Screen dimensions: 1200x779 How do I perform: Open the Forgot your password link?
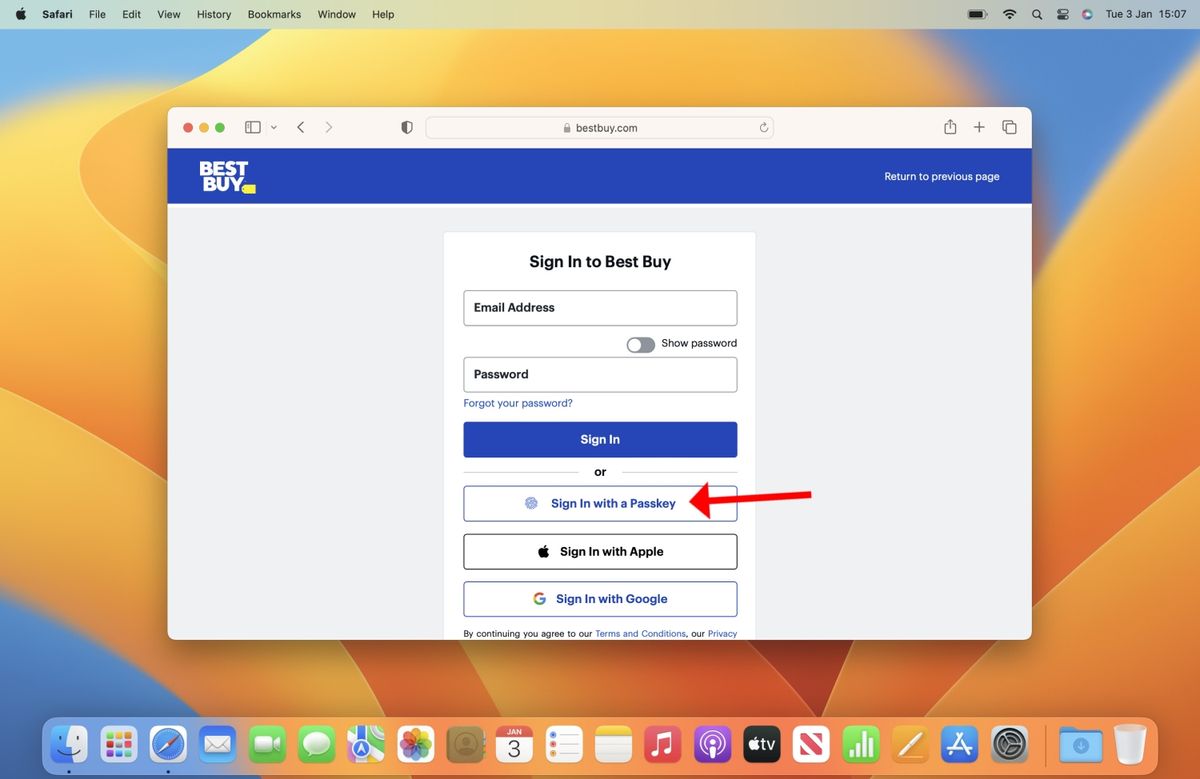pos(517,403)
